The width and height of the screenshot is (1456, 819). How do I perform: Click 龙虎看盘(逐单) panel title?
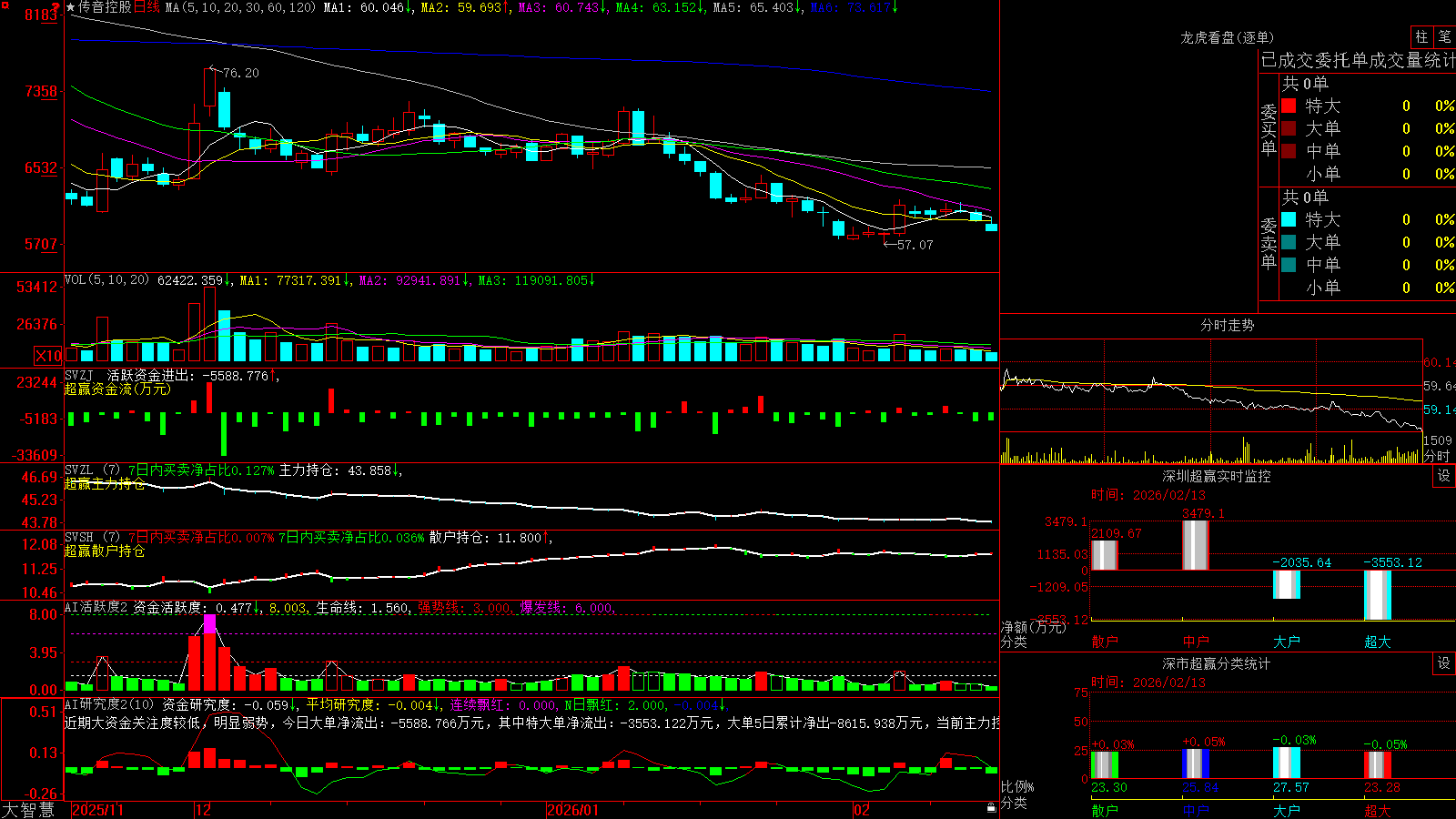[1227, 37]
